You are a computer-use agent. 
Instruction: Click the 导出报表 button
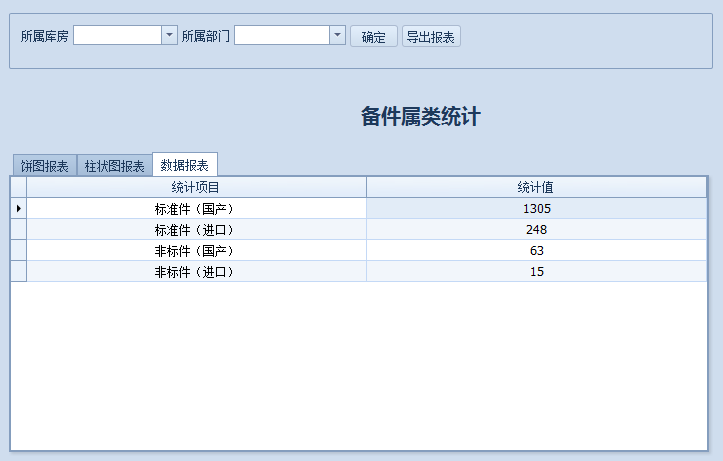(x=431, y=36)
